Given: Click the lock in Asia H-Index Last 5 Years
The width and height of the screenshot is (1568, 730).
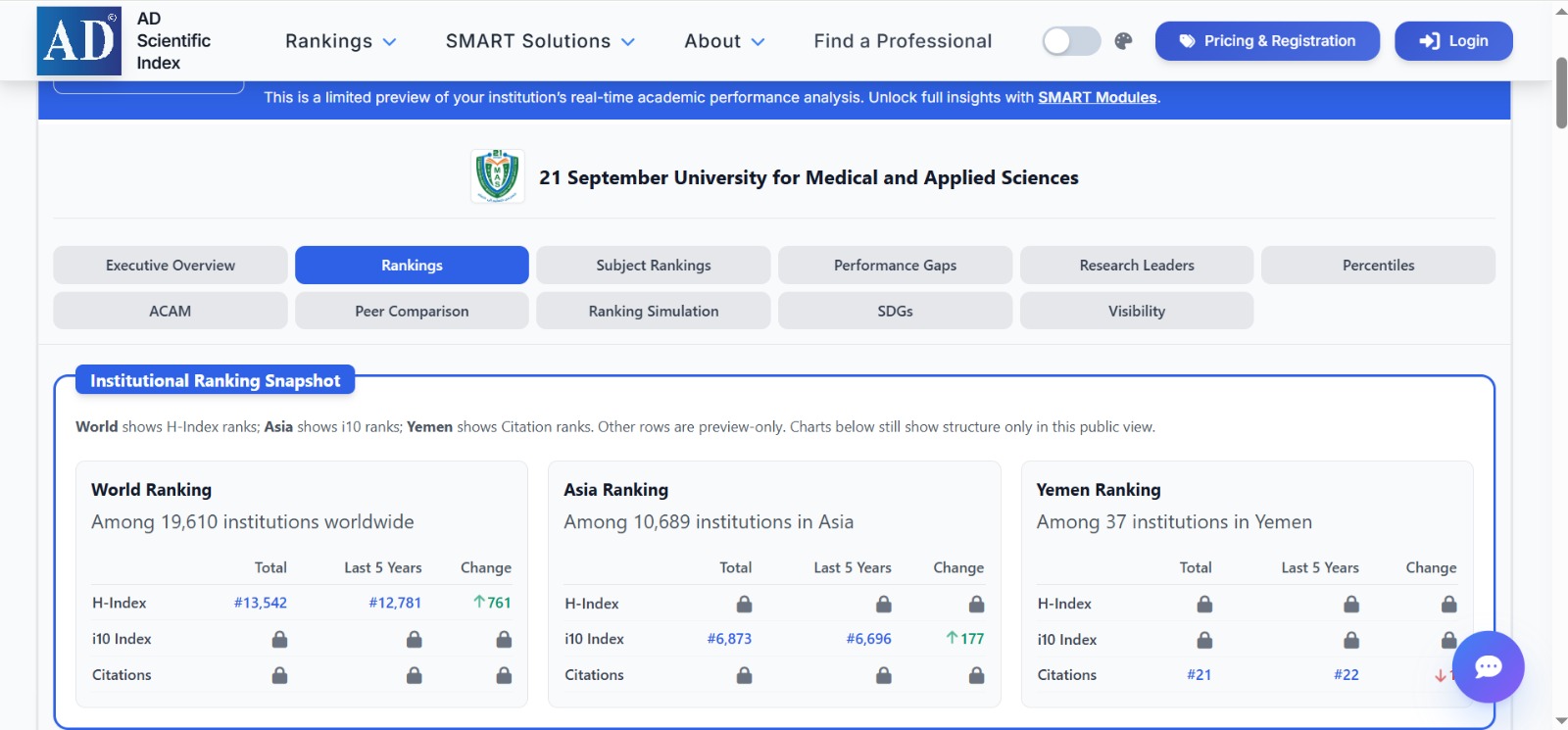Looking at the screenshot, I should pyautogui.click(x=884, y=604).
